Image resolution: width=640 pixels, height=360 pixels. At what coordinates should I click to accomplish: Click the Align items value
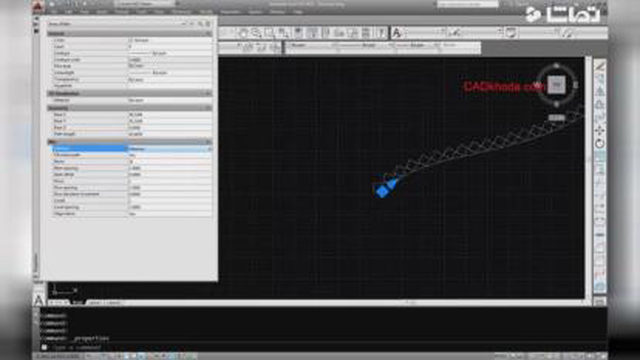pyautogui.click(x=170, y=214)
